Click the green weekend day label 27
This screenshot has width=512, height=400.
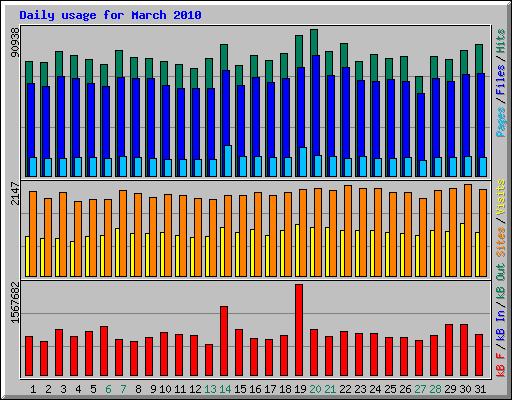(420, 389)
